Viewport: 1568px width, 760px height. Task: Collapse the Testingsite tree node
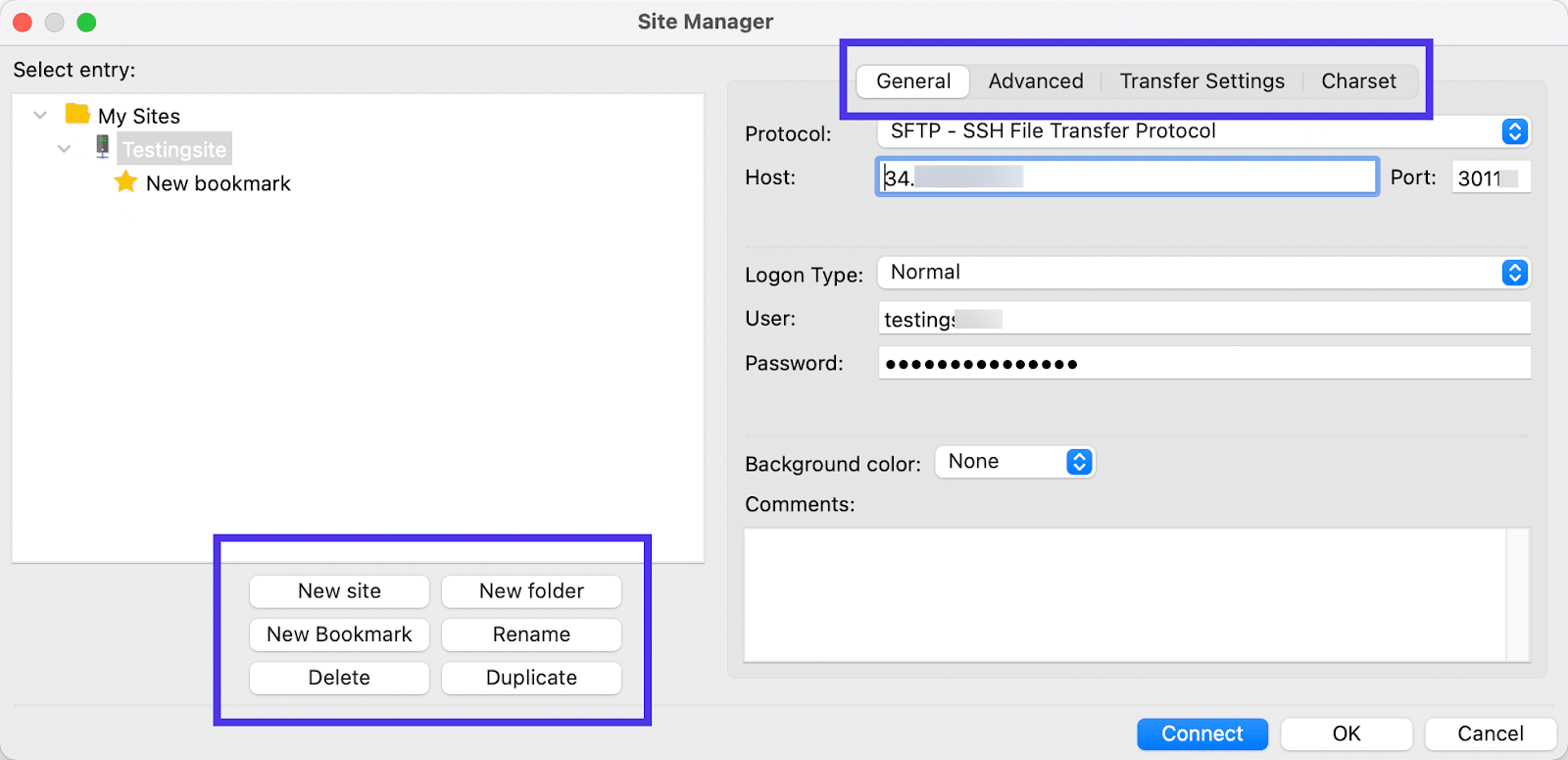click(x=65, y=149)
